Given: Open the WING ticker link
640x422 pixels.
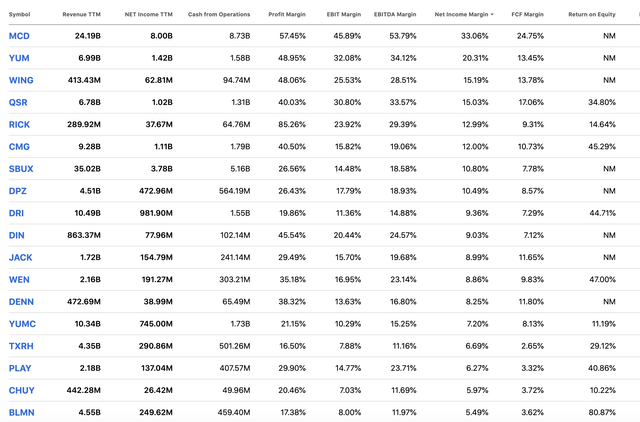Looking at the screenshot, I should [21, 80].
